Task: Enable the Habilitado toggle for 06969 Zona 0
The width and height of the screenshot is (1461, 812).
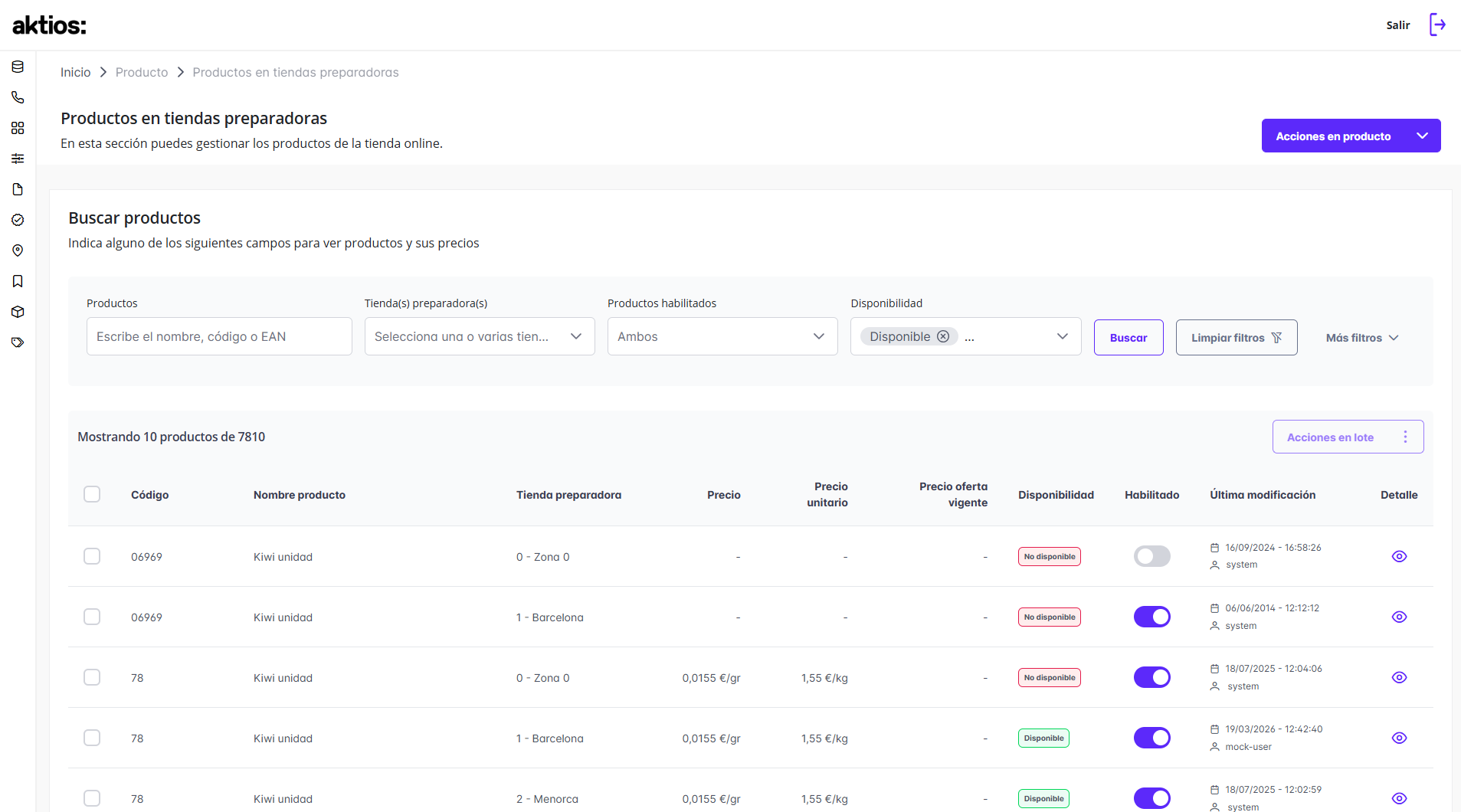Action: 1151,556
